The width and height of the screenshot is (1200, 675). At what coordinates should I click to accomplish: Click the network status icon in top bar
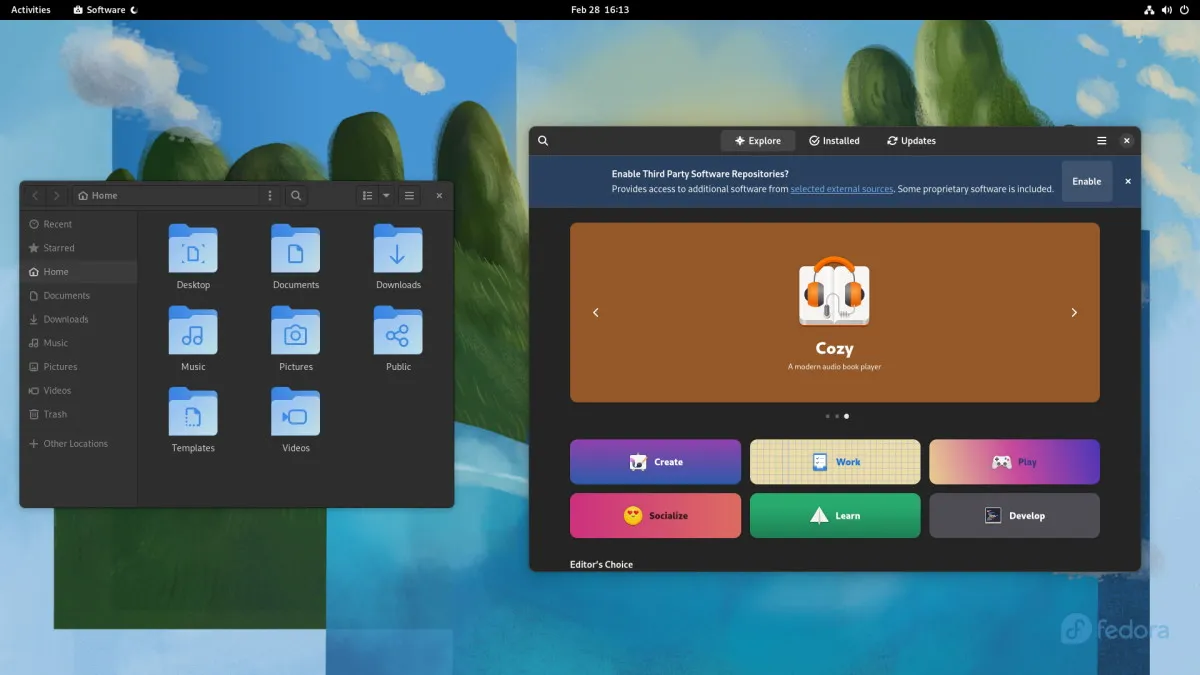click(x=1149, y=10)
